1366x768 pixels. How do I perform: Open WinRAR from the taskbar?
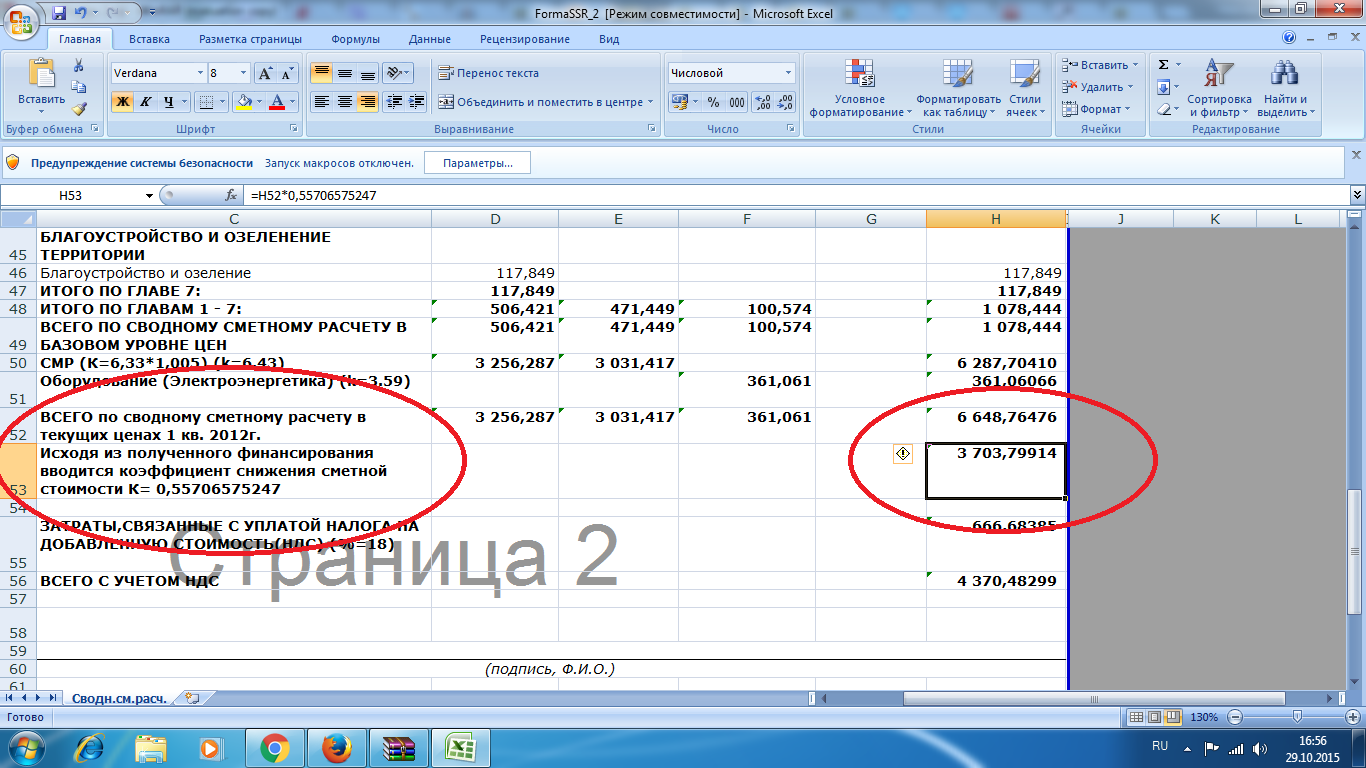tap(399, 747)
